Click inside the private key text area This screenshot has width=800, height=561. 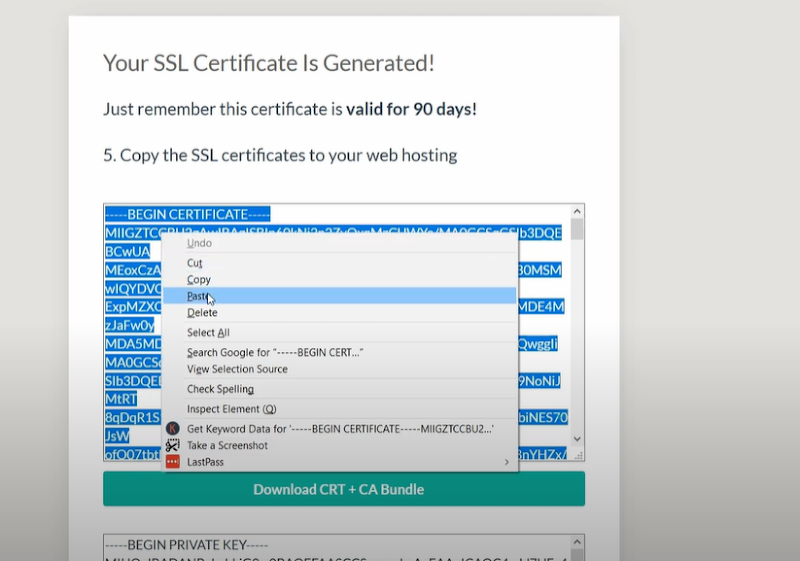337,548
